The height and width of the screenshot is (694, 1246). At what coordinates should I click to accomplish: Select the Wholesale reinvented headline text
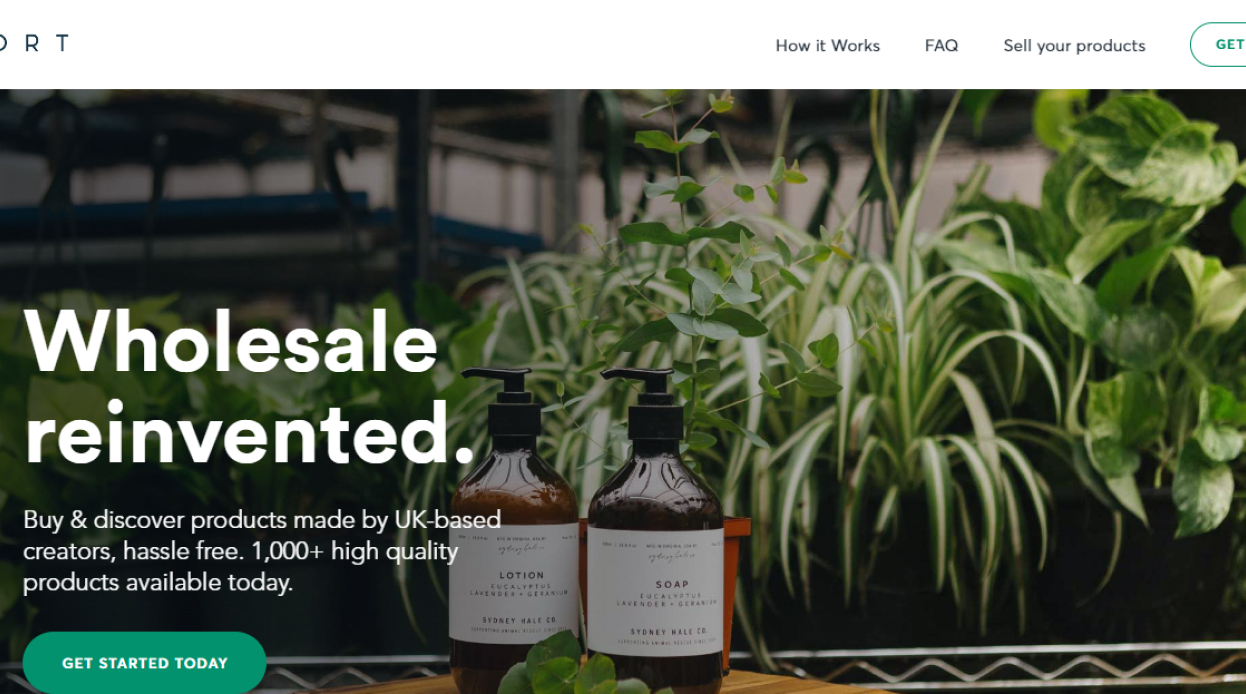point(249,387)
